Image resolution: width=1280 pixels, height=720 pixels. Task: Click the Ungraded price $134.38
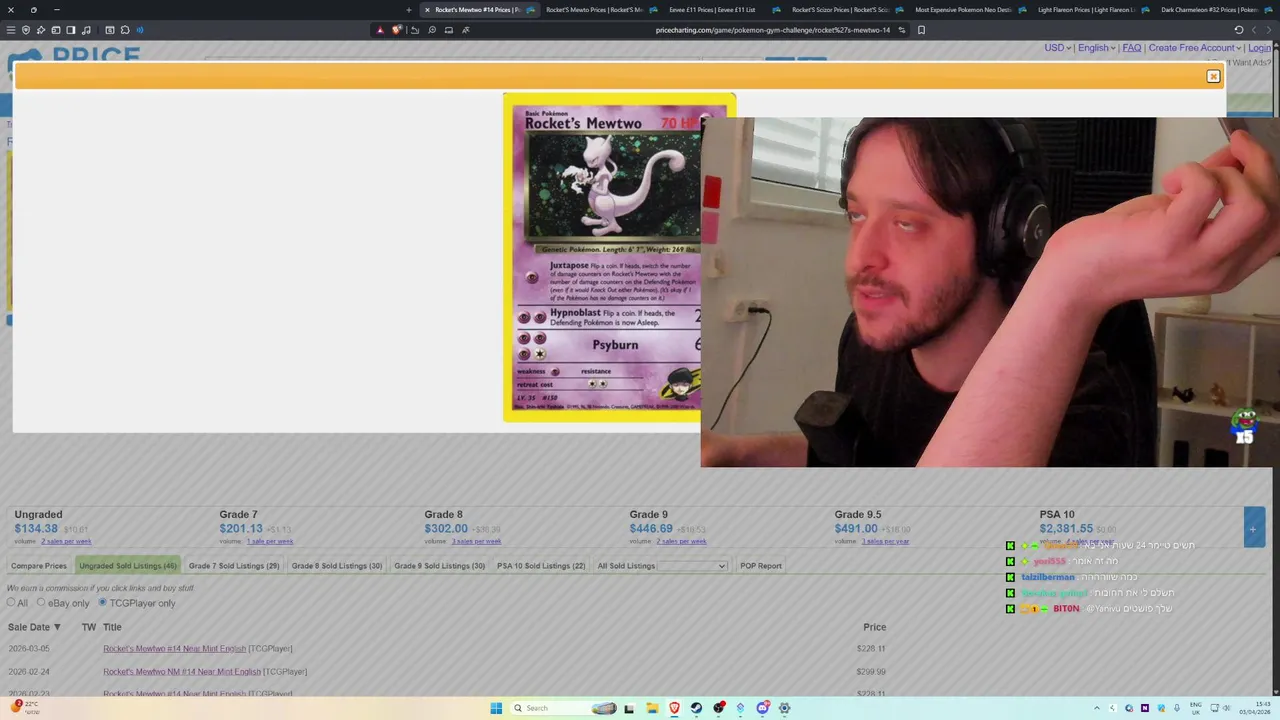[x=36, y=529]
